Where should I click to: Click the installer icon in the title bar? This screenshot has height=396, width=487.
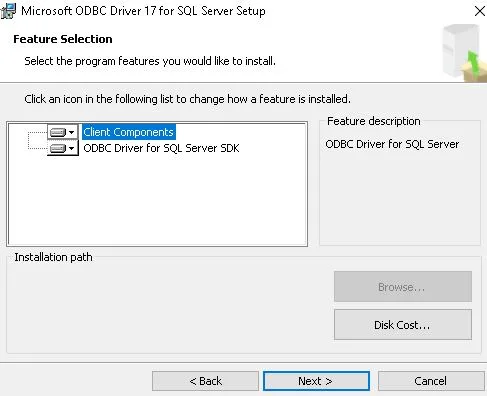pyautogui.click(x=8, y=11)
